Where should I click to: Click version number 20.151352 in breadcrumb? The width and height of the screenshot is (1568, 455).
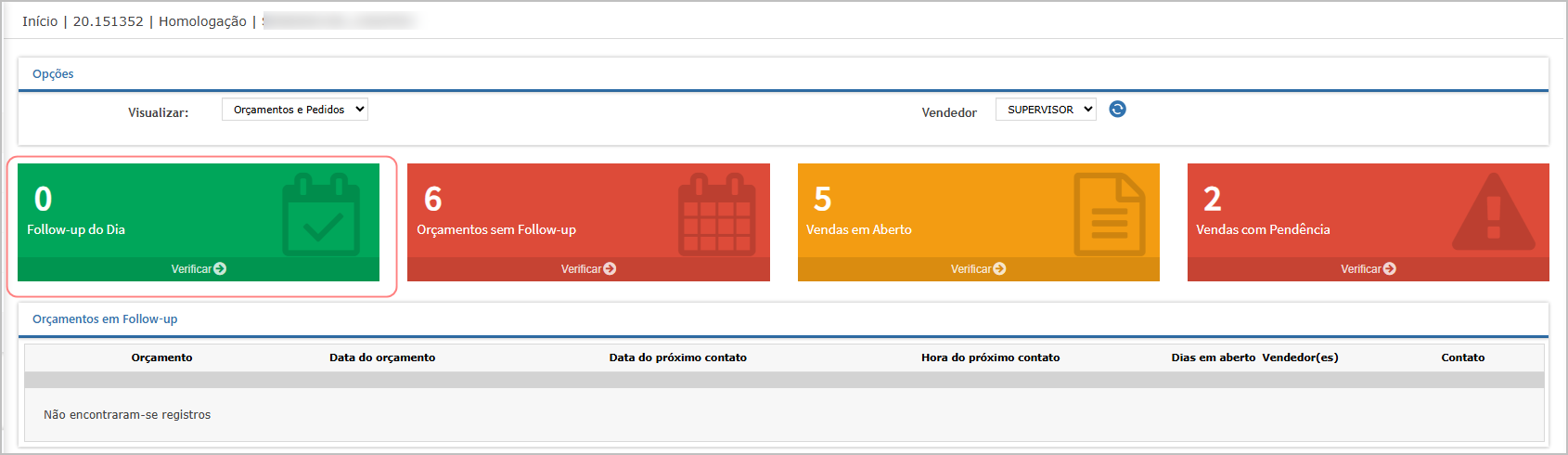tap(109, 21)
